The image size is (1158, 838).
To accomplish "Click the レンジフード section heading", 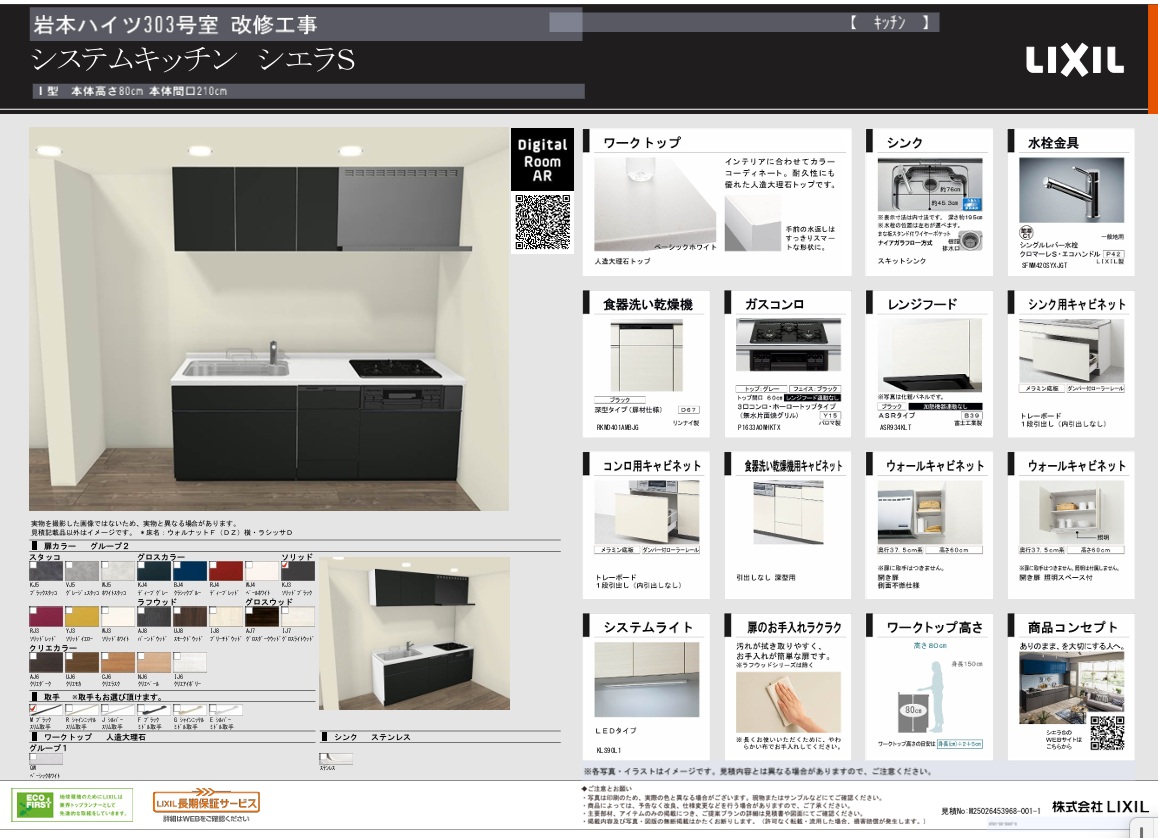I will coord(922,304).
